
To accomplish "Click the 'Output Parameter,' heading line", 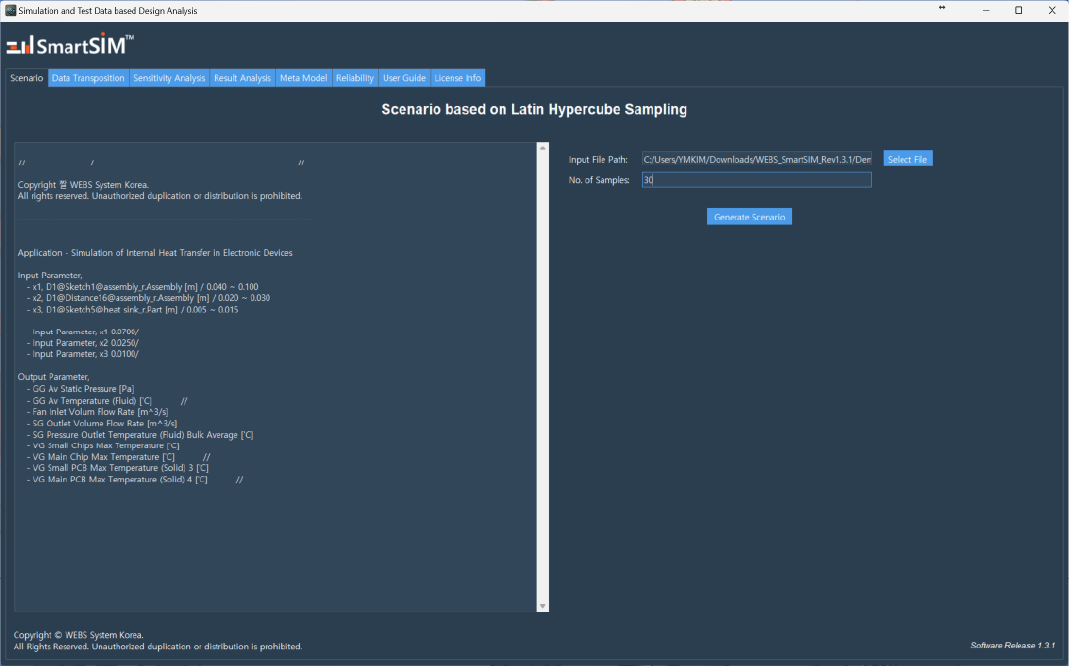I will 53,376.
